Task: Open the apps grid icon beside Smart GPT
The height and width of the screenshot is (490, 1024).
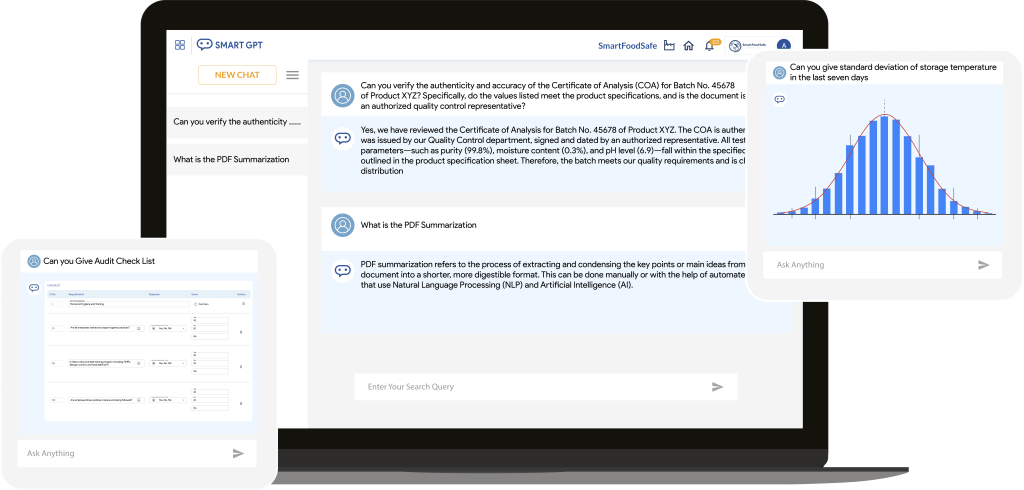Action: click(180, 45)
